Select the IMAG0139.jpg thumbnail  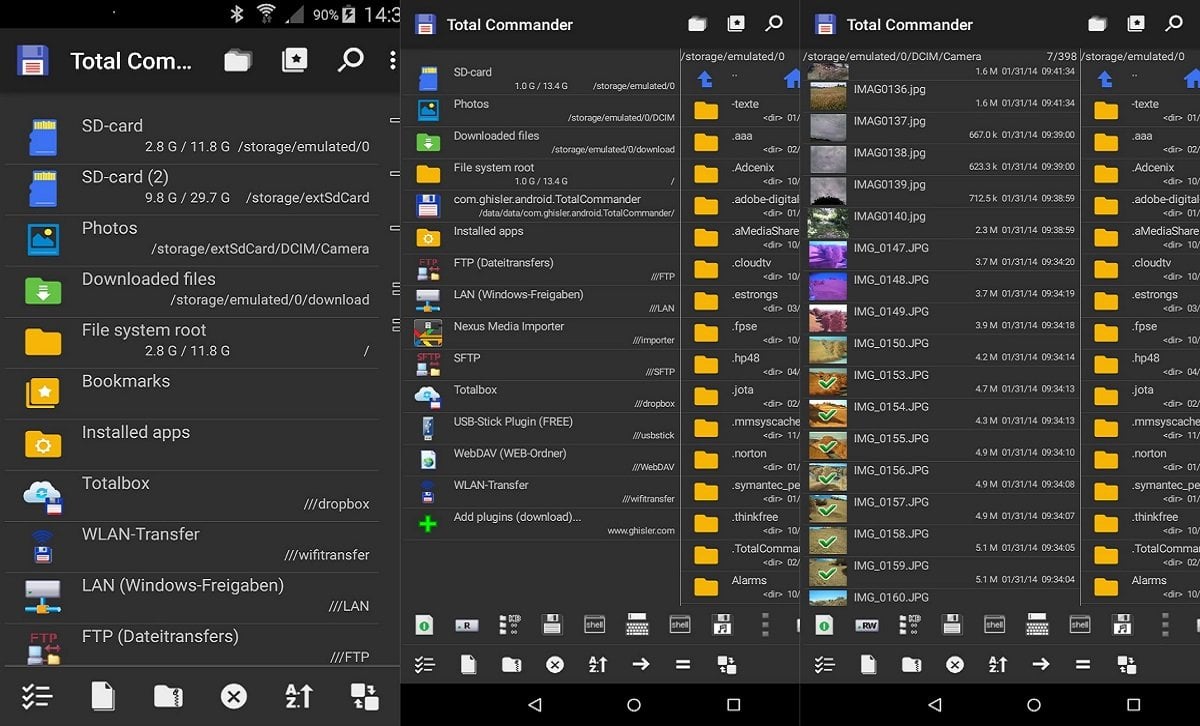pos(828,190)
